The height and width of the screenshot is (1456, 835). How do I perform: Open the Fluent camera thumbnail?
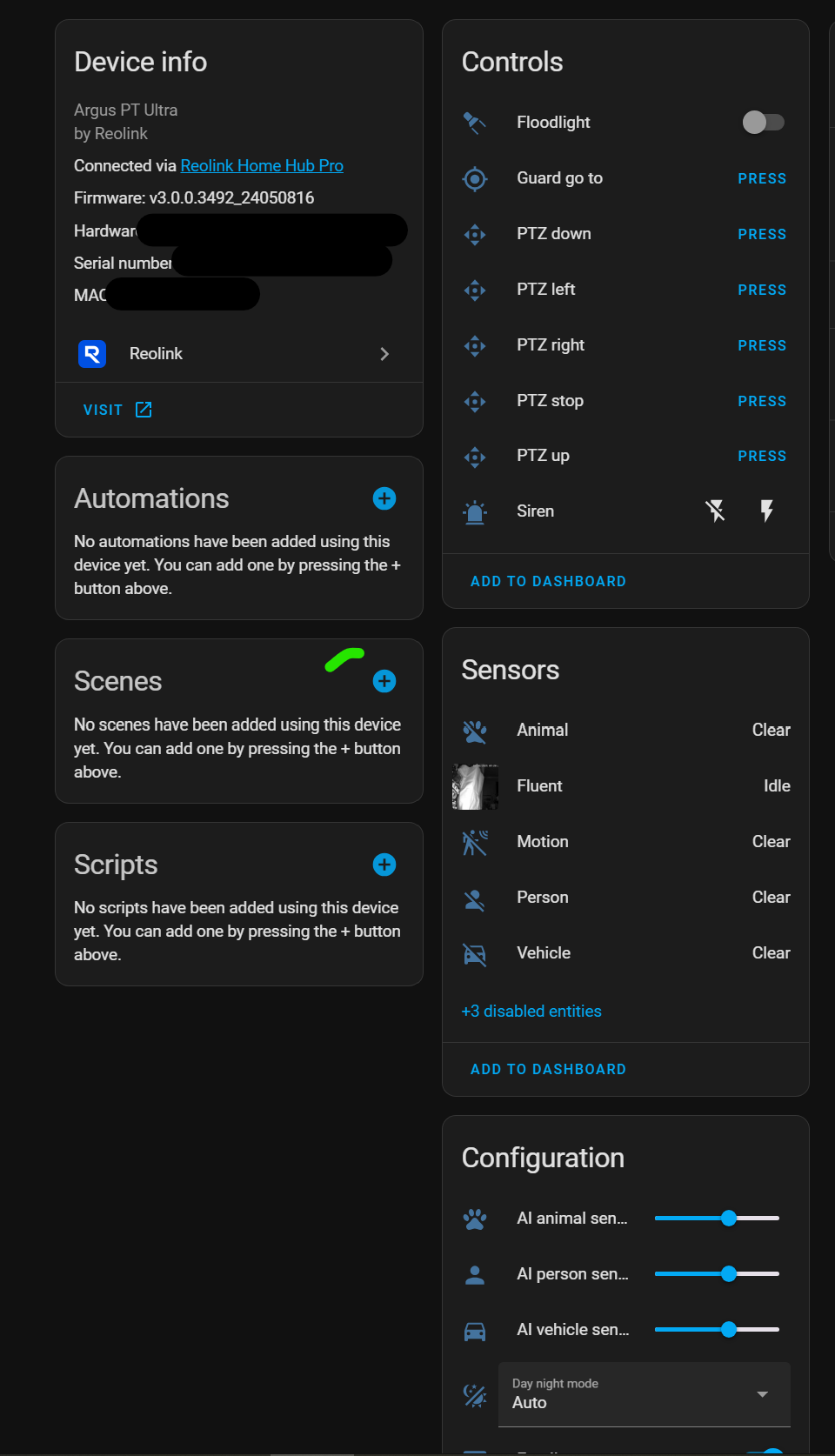coord(475,786)
